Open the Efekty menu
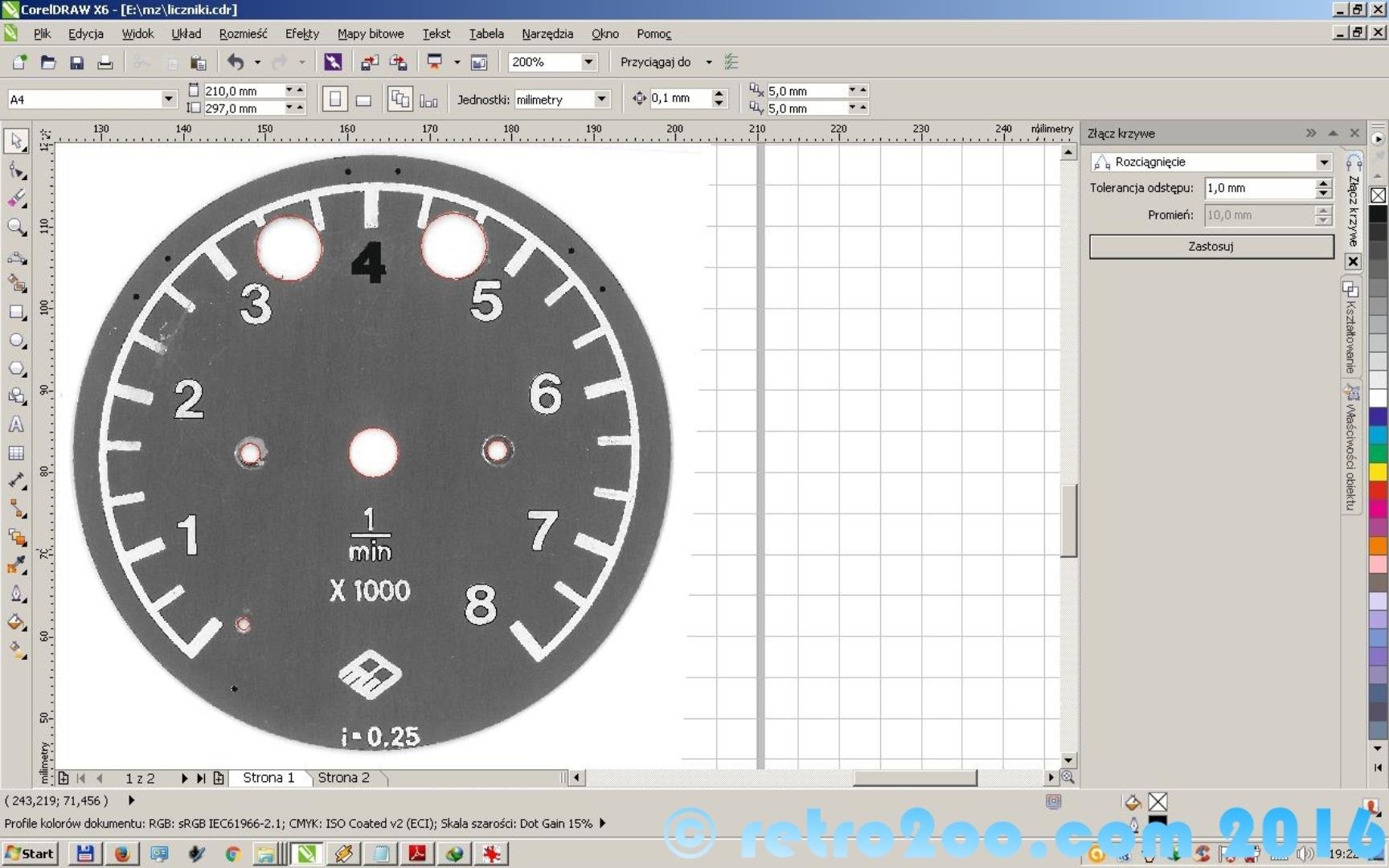The width and height of the screenshot is (1389, 868). pos(301,34)
